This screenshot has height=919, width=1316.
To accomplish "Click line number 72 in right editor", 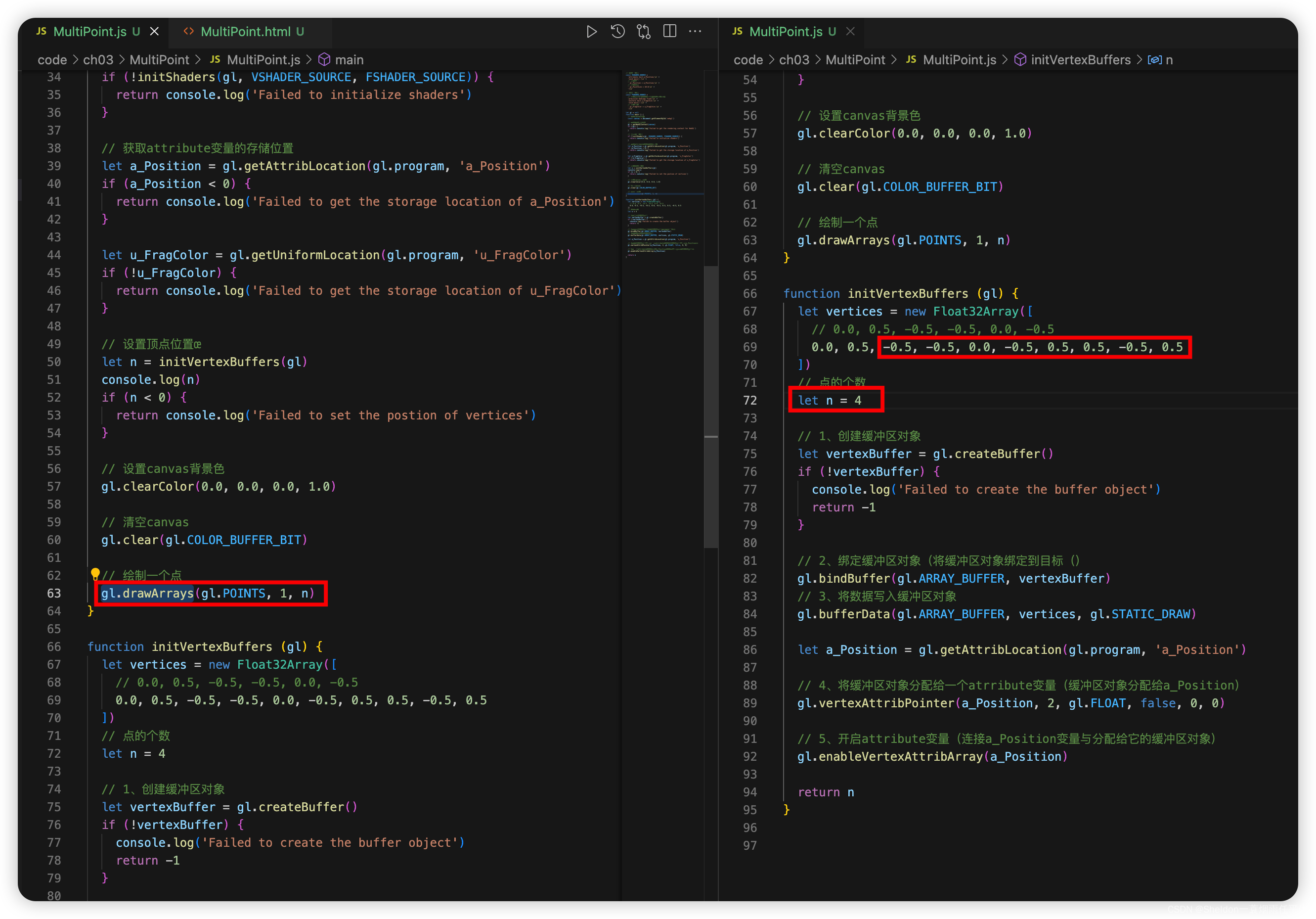I will tap(750, 400).
